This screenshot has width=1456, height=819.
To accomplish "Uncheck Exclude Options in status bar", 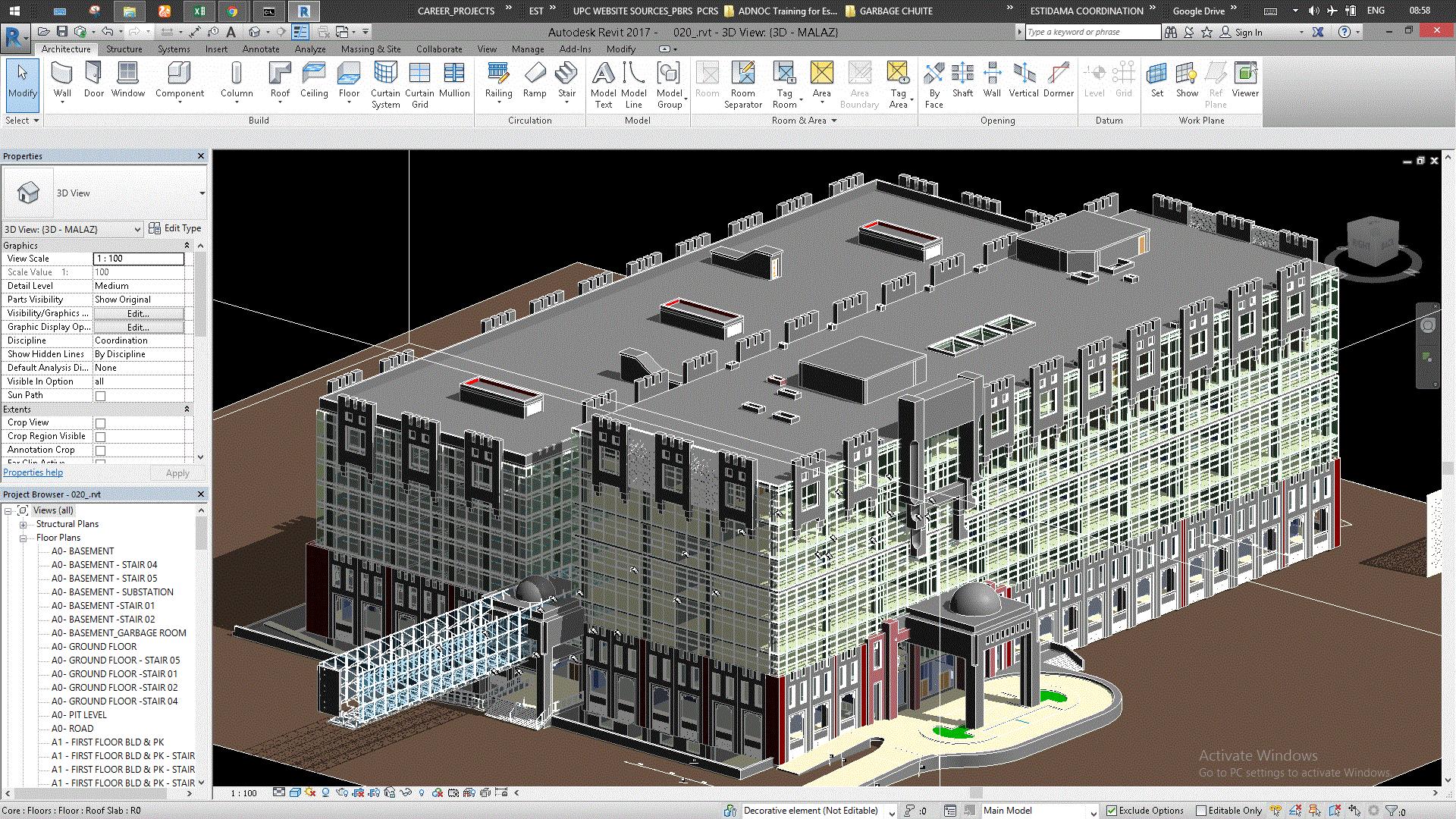I will pos(1112,811).
